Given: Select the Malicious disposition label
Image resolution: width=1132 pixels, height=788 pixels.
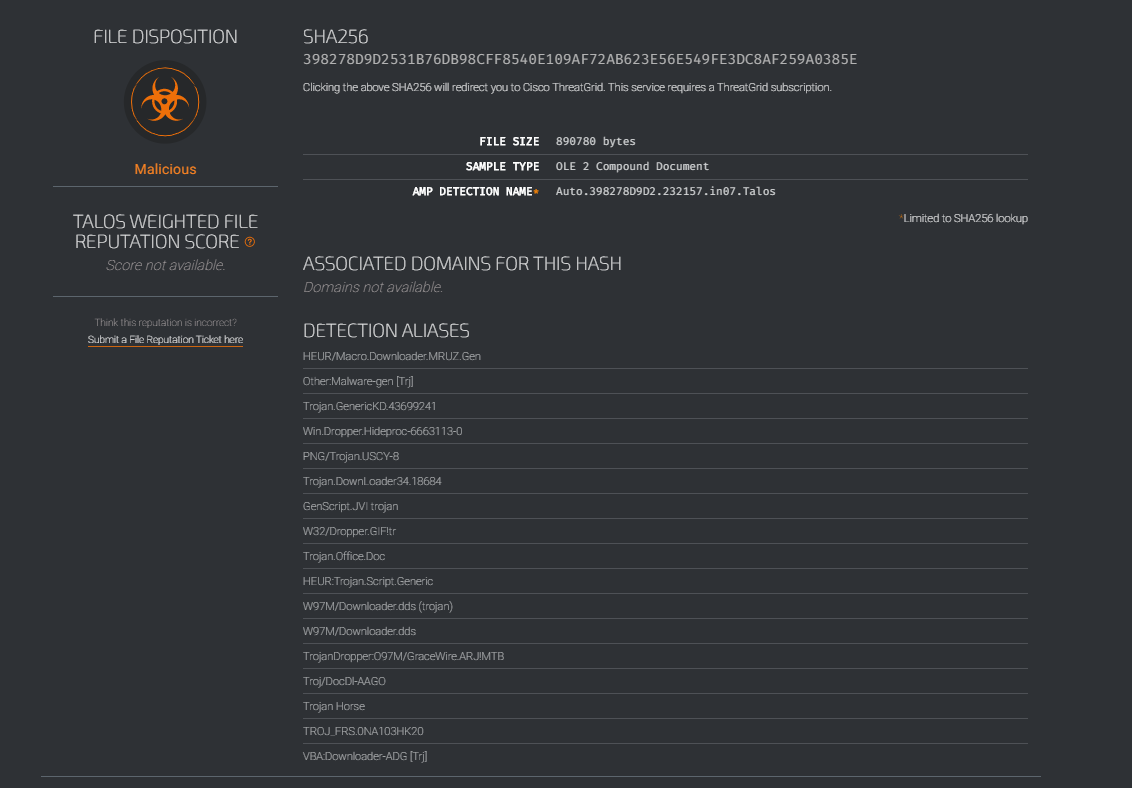Looking at the screenshot, I should [x=165, y=170].
